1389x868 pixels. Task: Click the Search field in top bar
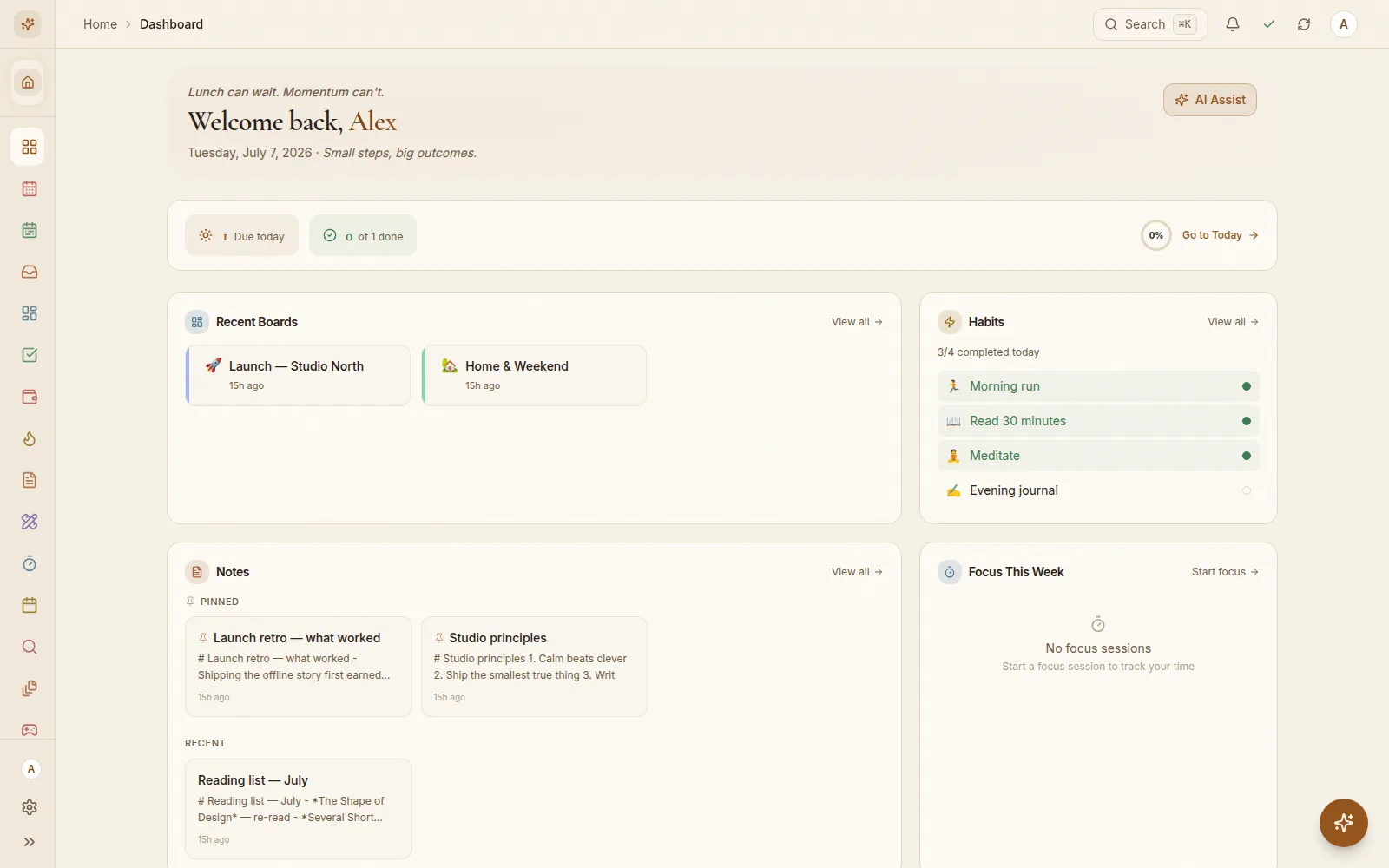[x=1150, y=24]
